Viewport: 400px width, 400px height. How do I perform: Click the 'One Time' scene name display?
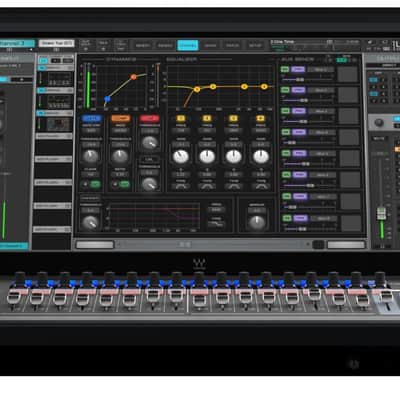(283, 42)
